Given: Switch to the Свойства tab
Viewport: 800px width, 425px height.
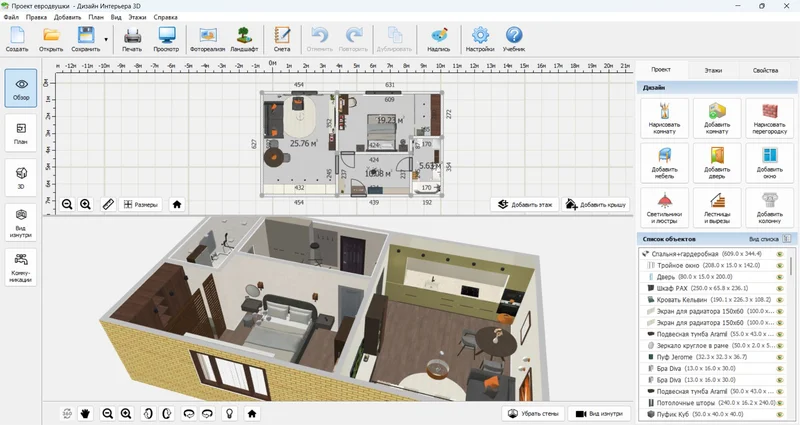Looking at the screenshot, I should tap(765, 70).
